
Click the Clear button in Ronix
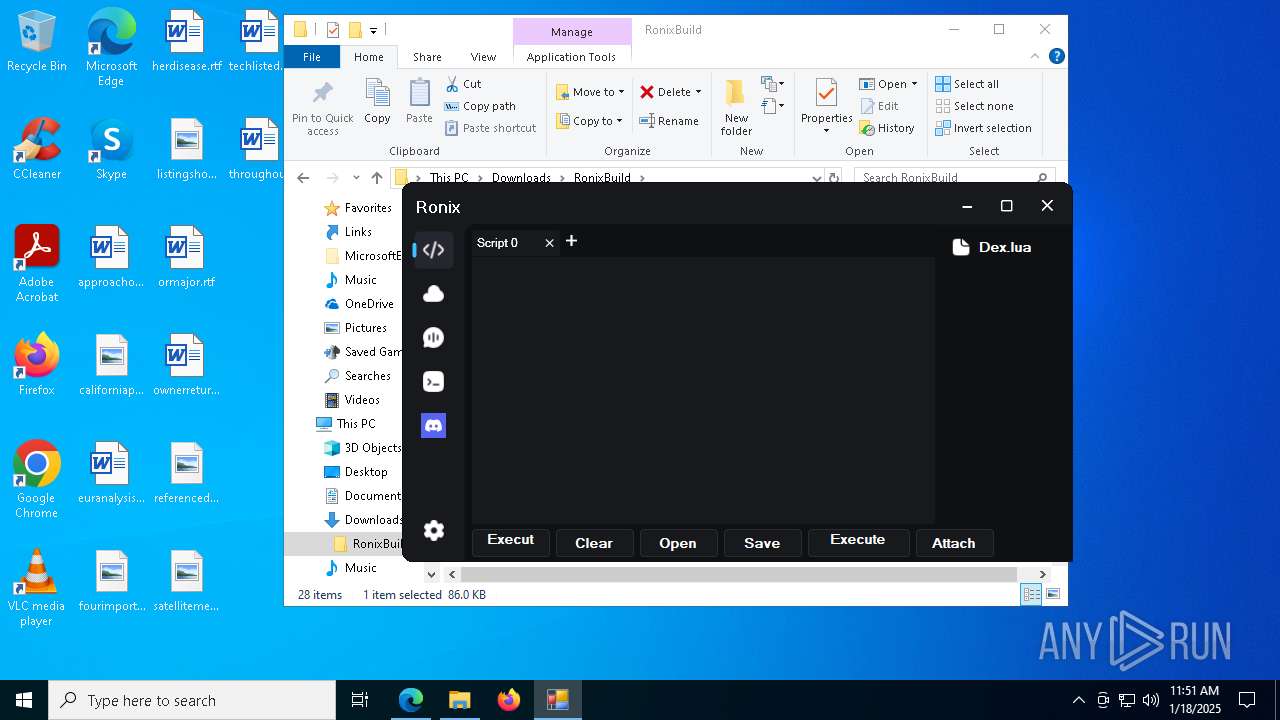click(x=594, y=543)
